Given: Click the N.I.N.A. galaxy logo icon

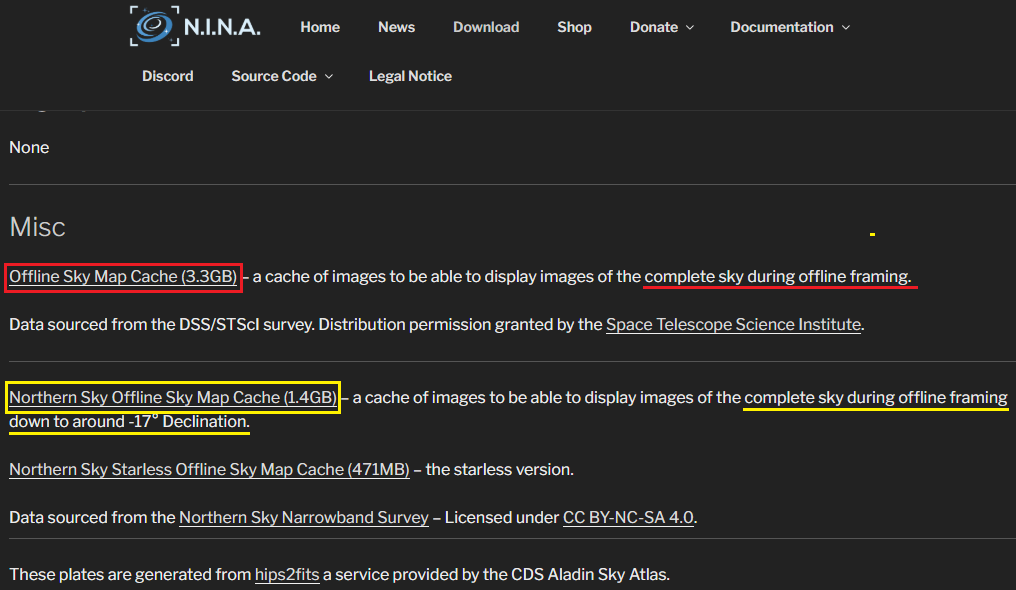Looking at the screenshot, I should (x=155, y=27).
